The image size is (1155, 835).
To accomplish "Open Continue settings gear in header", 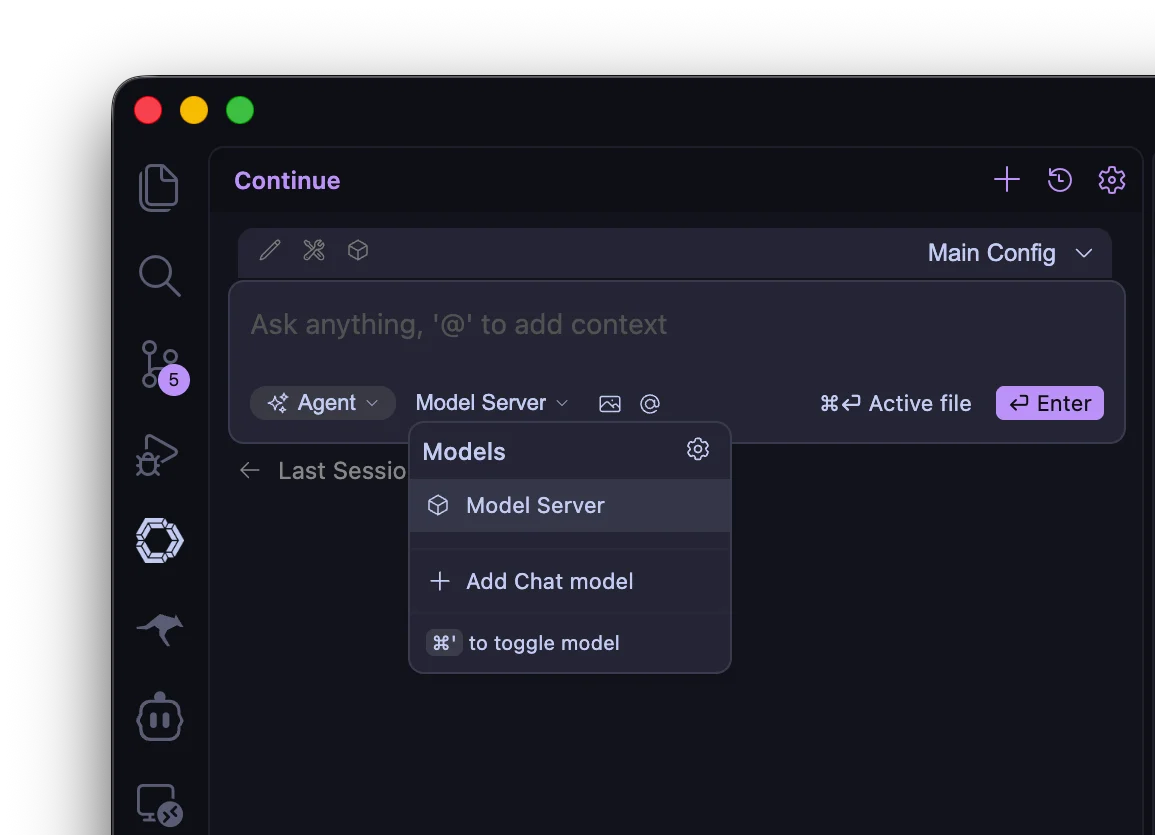I will [1112, 180].
